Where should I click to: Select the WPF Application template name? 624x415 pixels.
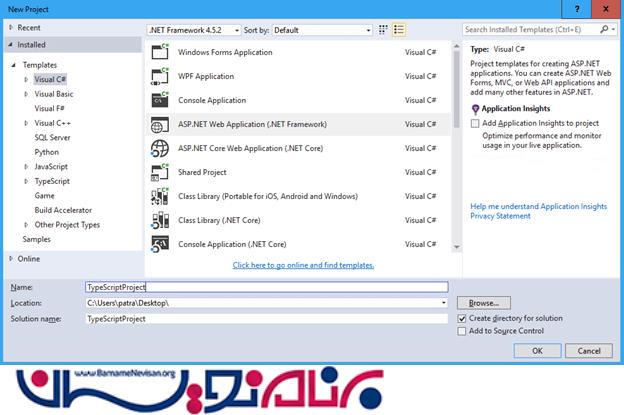click(206, 76)
